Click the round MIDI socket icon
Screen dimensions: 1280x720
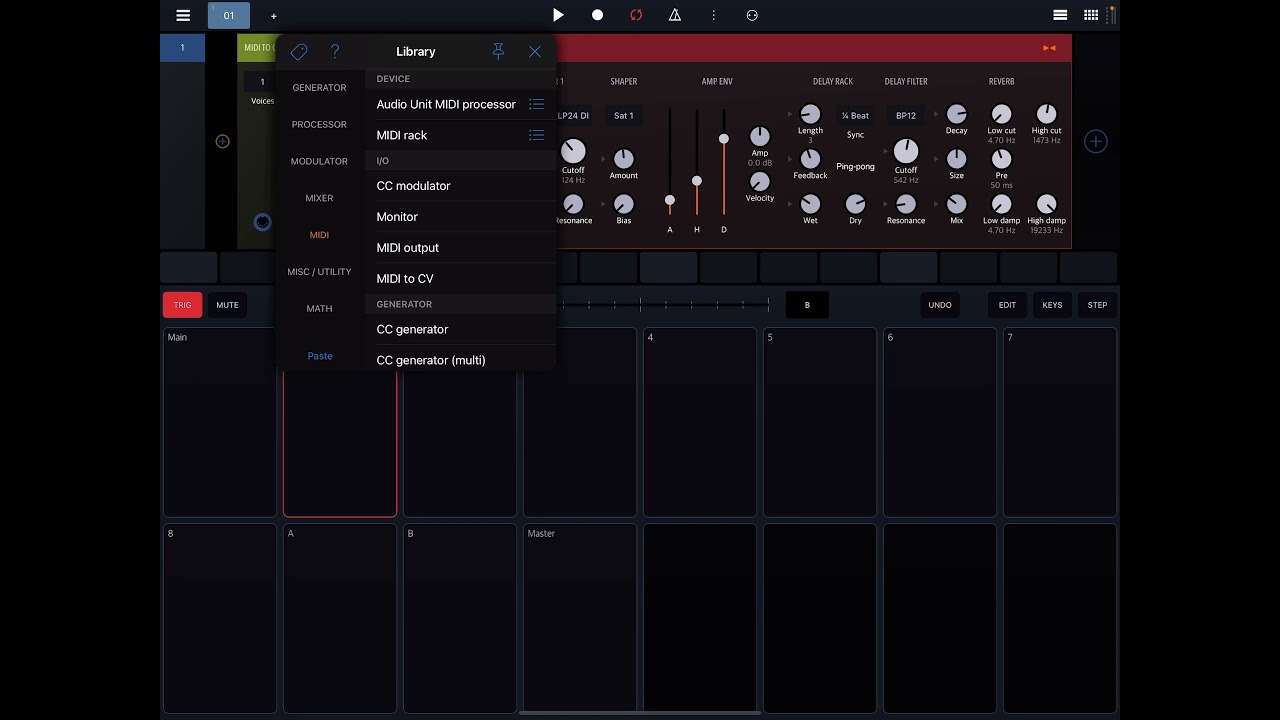pos(752,15)
